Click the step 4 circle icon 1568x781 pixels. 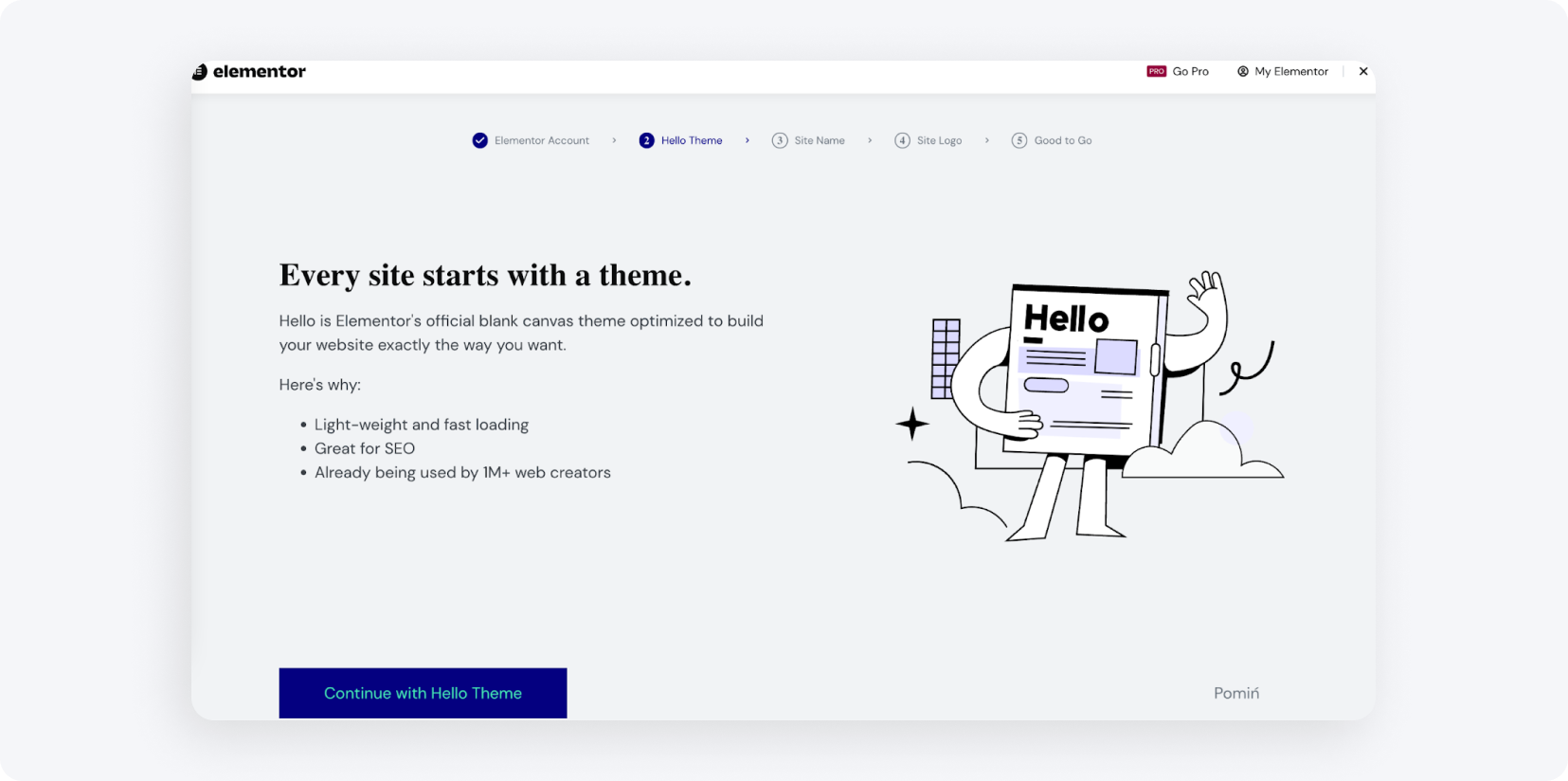click(902, 140)
